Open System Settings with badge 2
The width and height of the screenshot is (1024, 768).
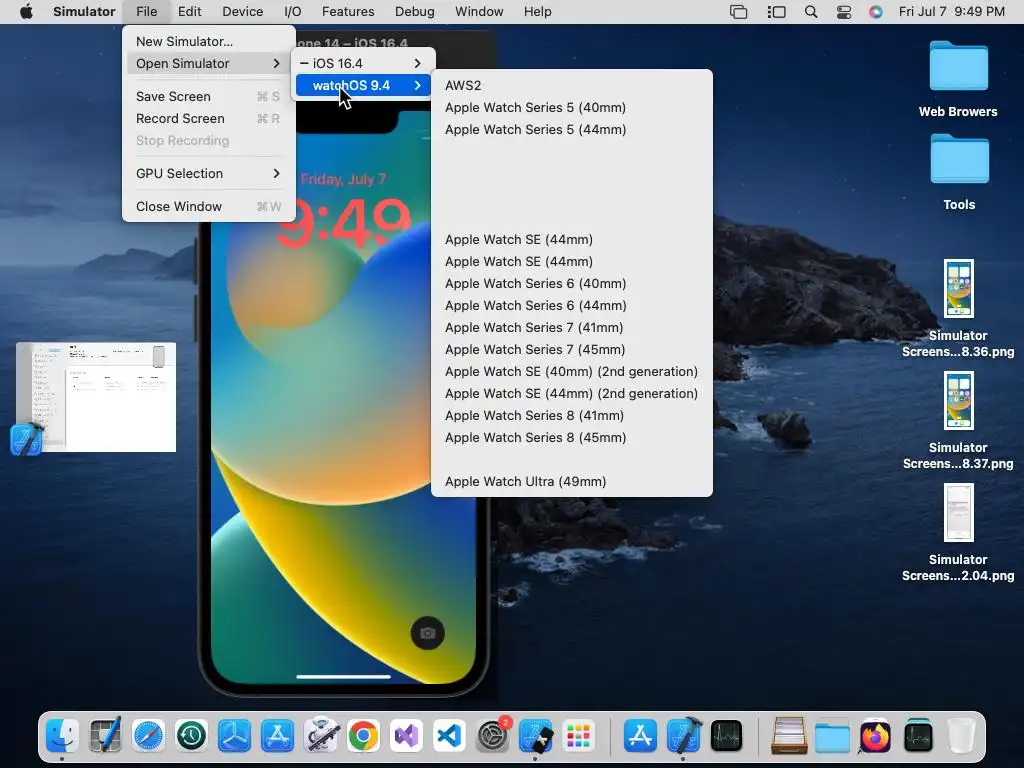pos(492,736)
